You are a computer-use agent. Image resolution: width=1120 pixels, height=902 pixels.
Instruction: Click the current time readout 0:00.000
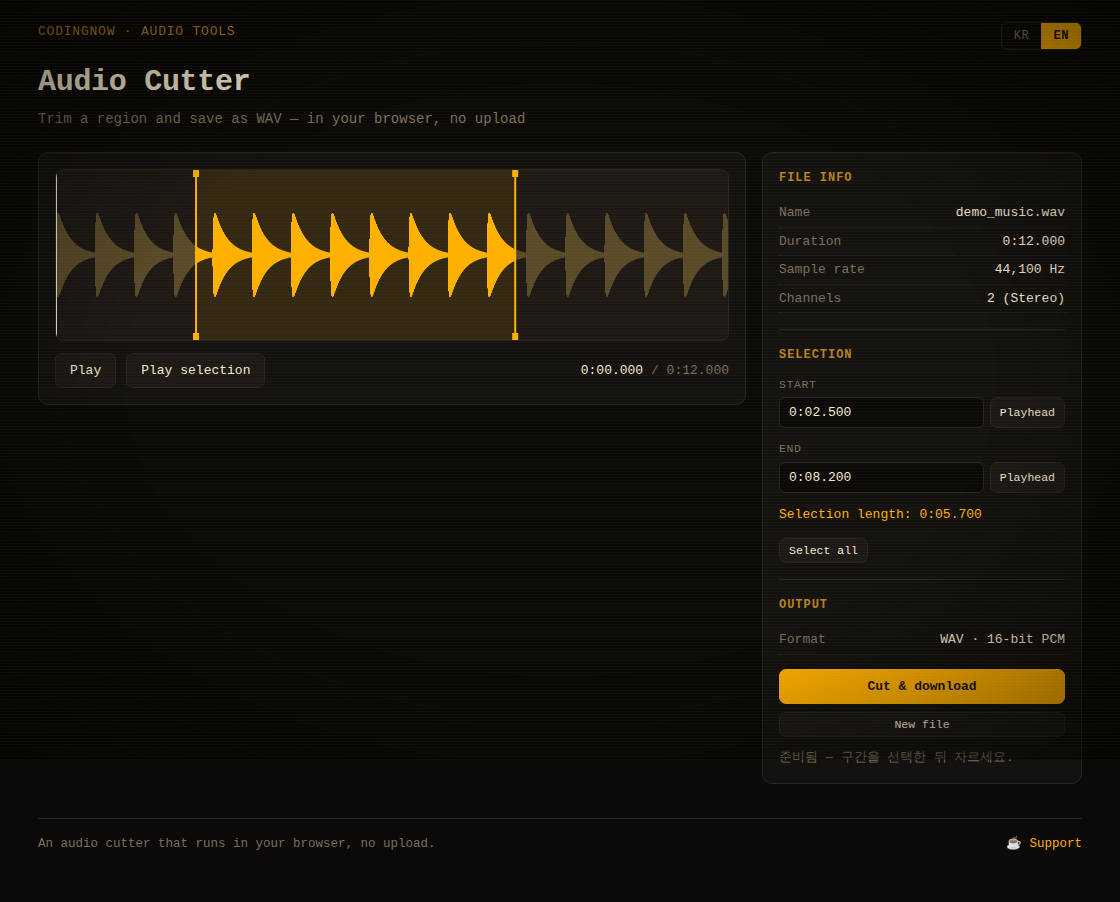click(611, 370)
